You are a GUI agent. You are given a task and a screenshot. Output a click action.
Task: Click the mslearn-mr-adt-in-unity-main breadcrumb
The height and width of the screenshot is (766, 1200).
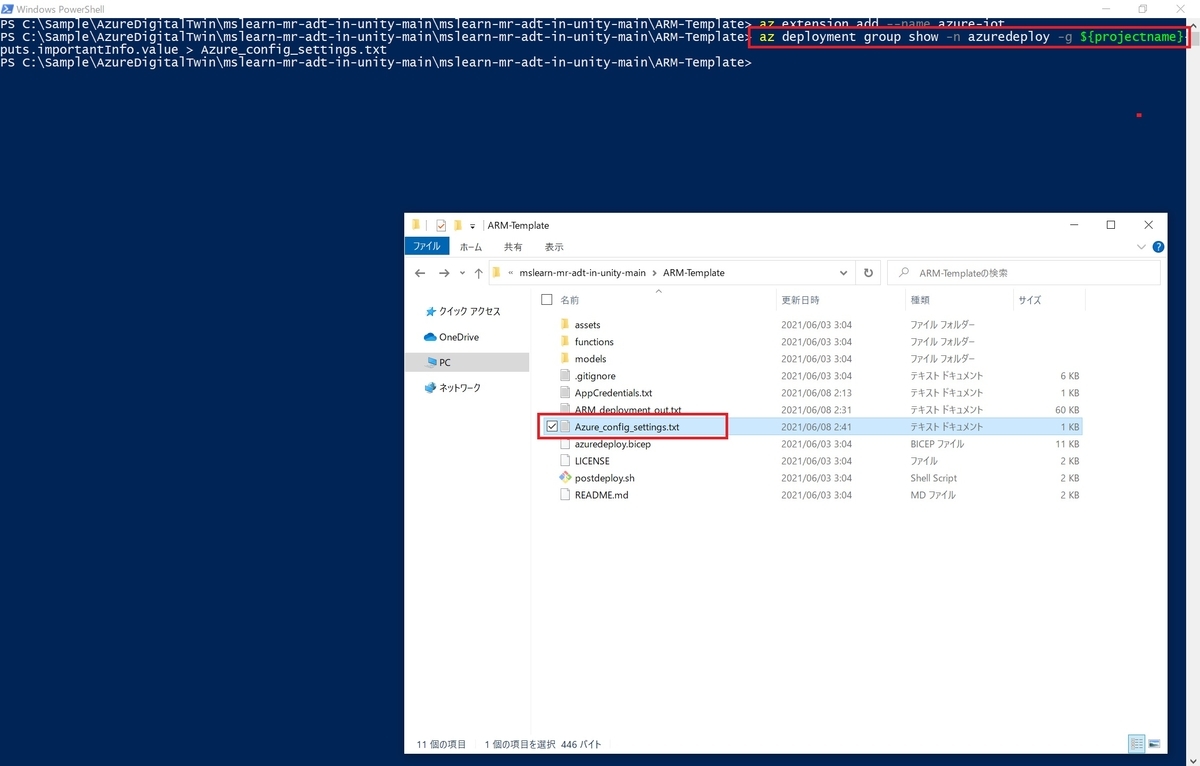(x=583, y=272)
